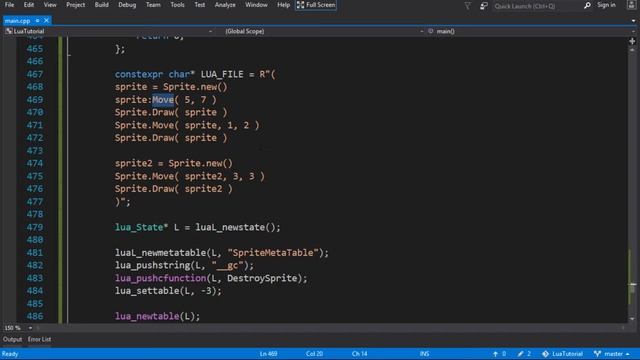This screenshot has height=360, width=640.
Task: Open the account avatar icon
Action: [631, 5]
